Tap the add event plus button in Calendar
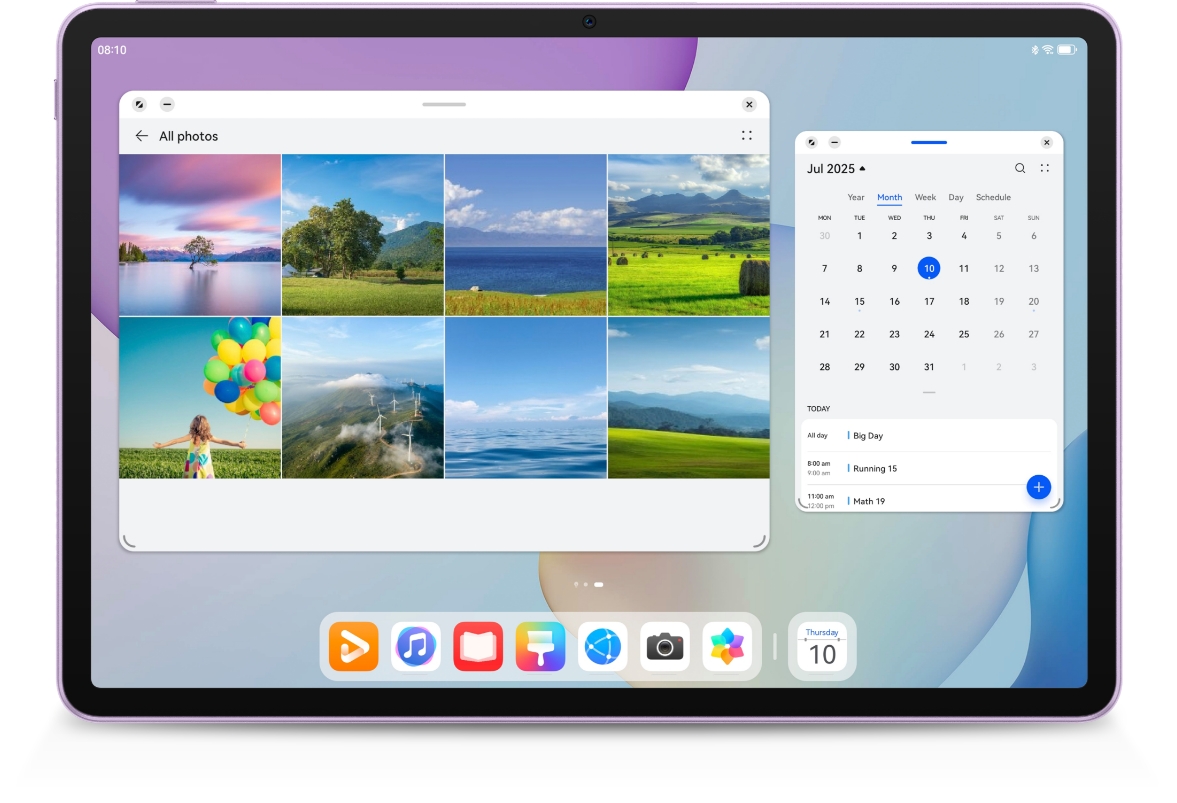The width and height of the screenshot is (1177, 803). [1038, 487]
